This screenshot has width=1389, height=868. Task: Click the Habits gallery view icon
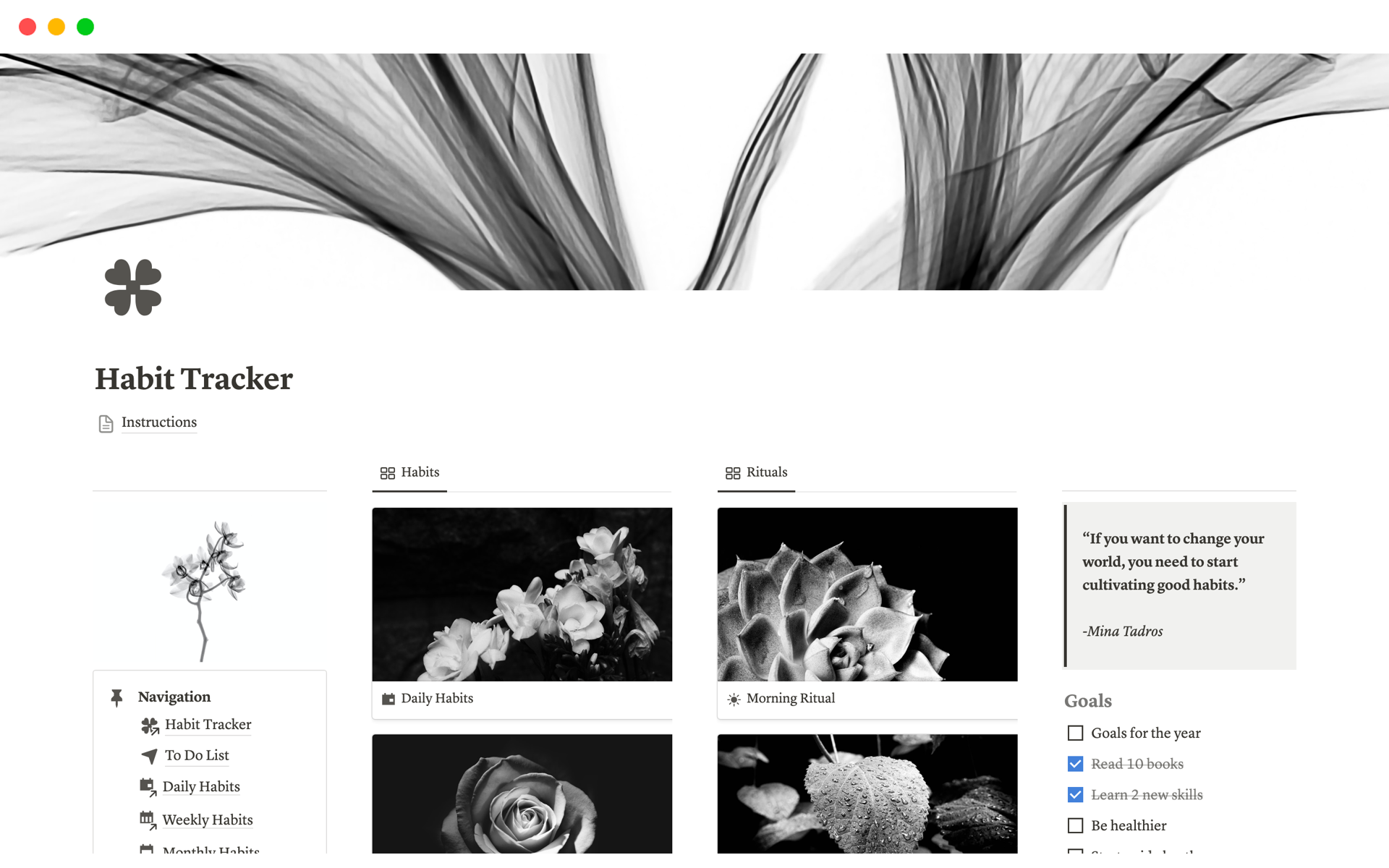[x=387, y=472]
